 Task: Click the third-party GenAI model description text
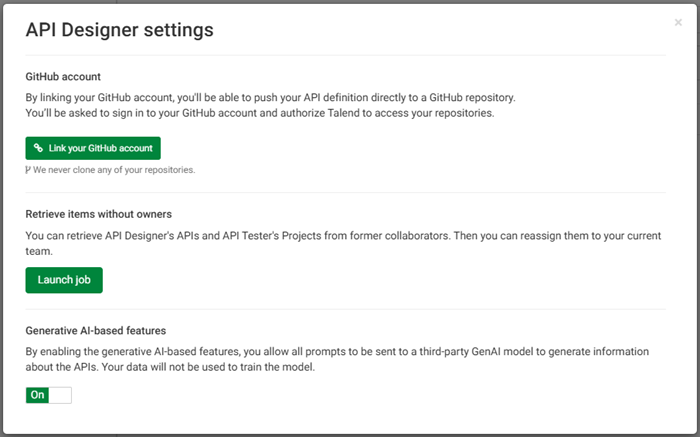pyautogui.click(x=335, y=359)
